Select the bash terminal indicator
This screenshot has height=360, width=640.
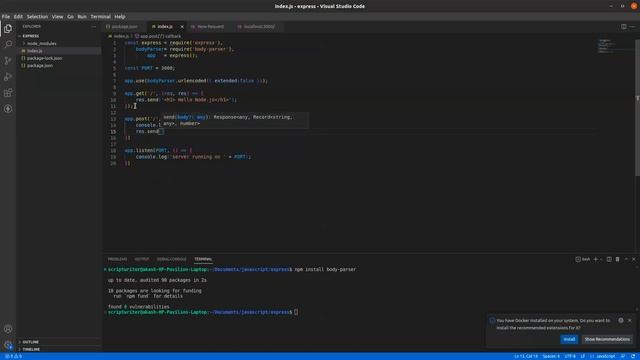coord(582,259)
